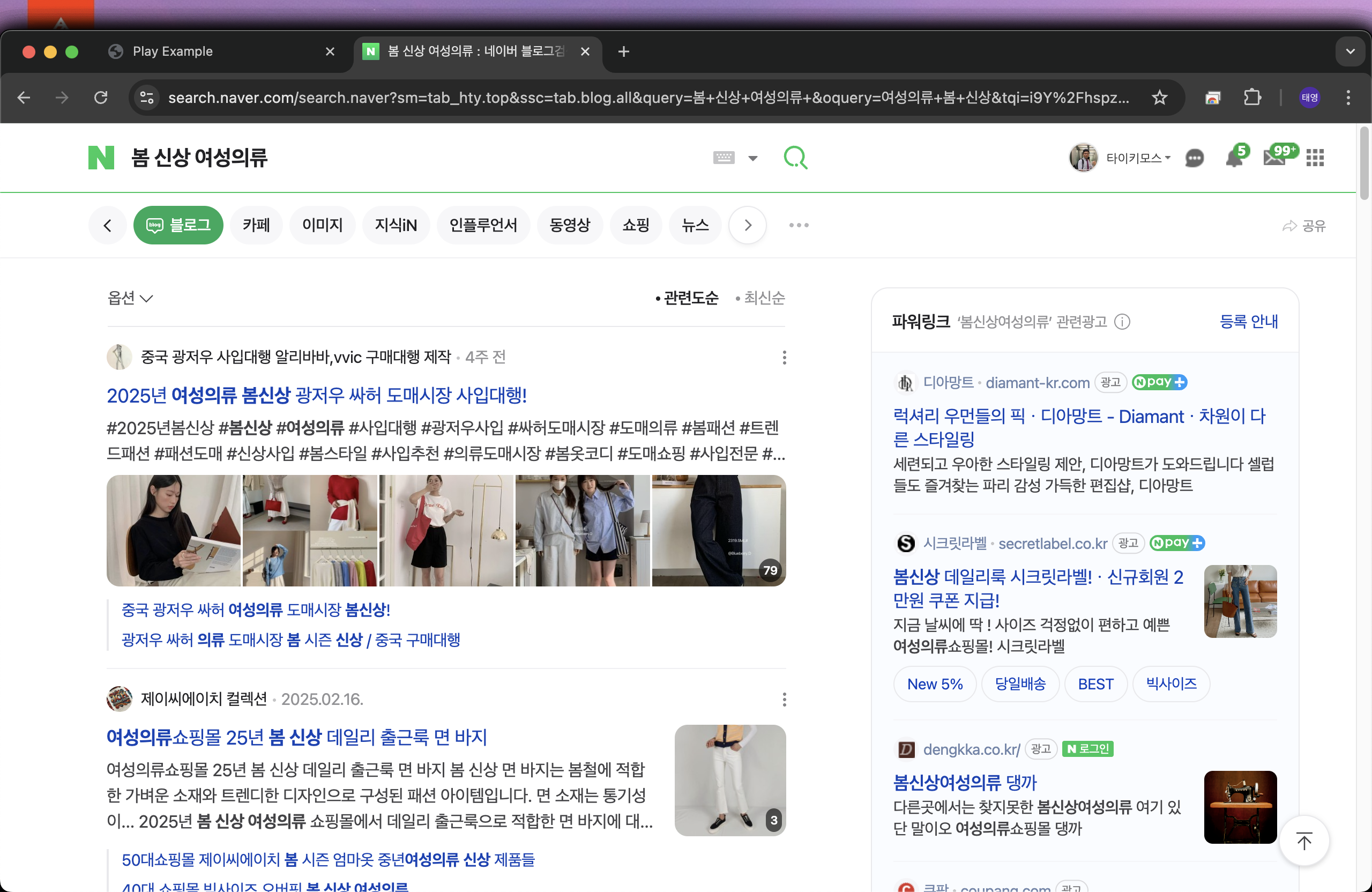This screenshot has height=892, width=1372.
Task: Show next search category tabs
Action: click(x=748, y=225)
